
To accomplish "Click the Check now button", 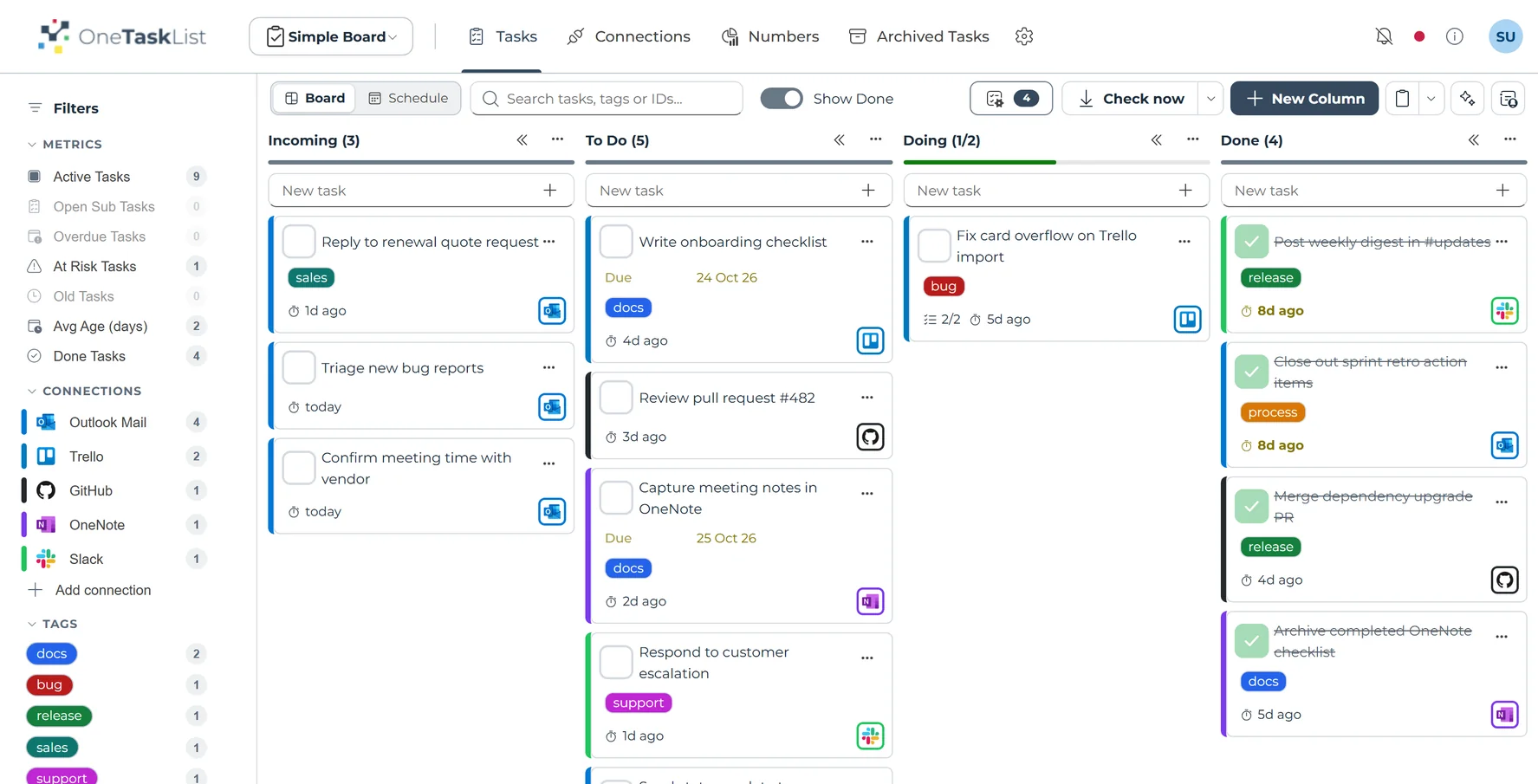I will [x=1131, y=98].
